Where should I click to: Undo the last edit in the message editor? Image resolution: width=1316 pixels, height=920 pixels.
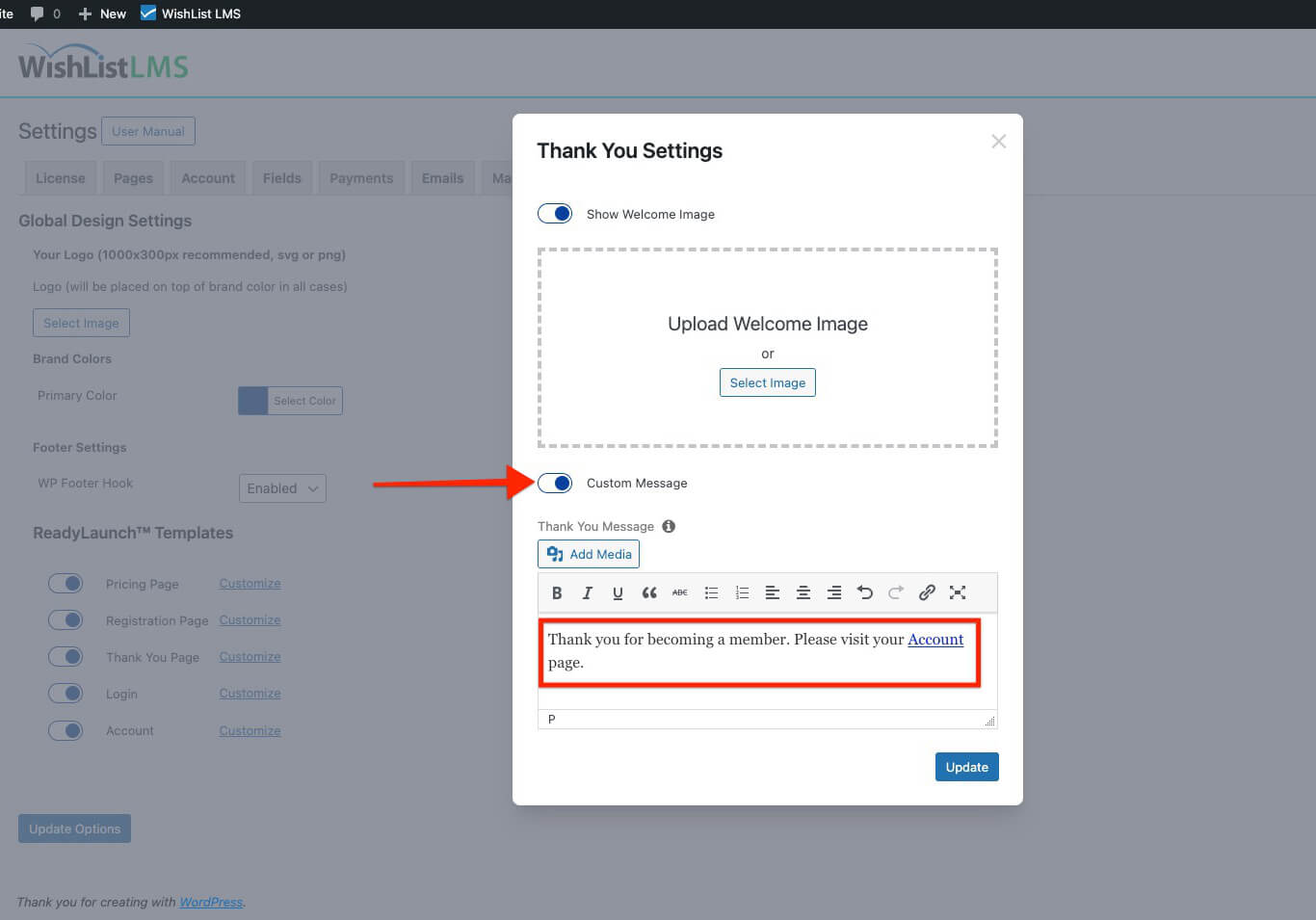pos(865,592)
